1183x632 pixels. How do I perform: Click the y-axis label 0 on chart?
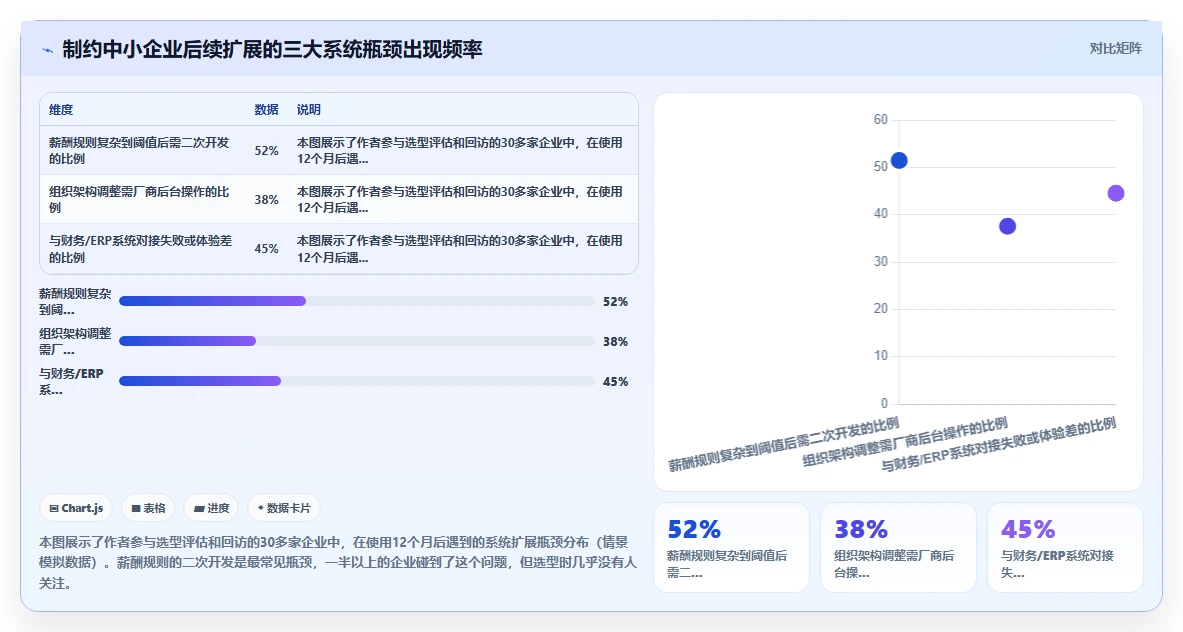pyautogui.click(x=884, y=403)
